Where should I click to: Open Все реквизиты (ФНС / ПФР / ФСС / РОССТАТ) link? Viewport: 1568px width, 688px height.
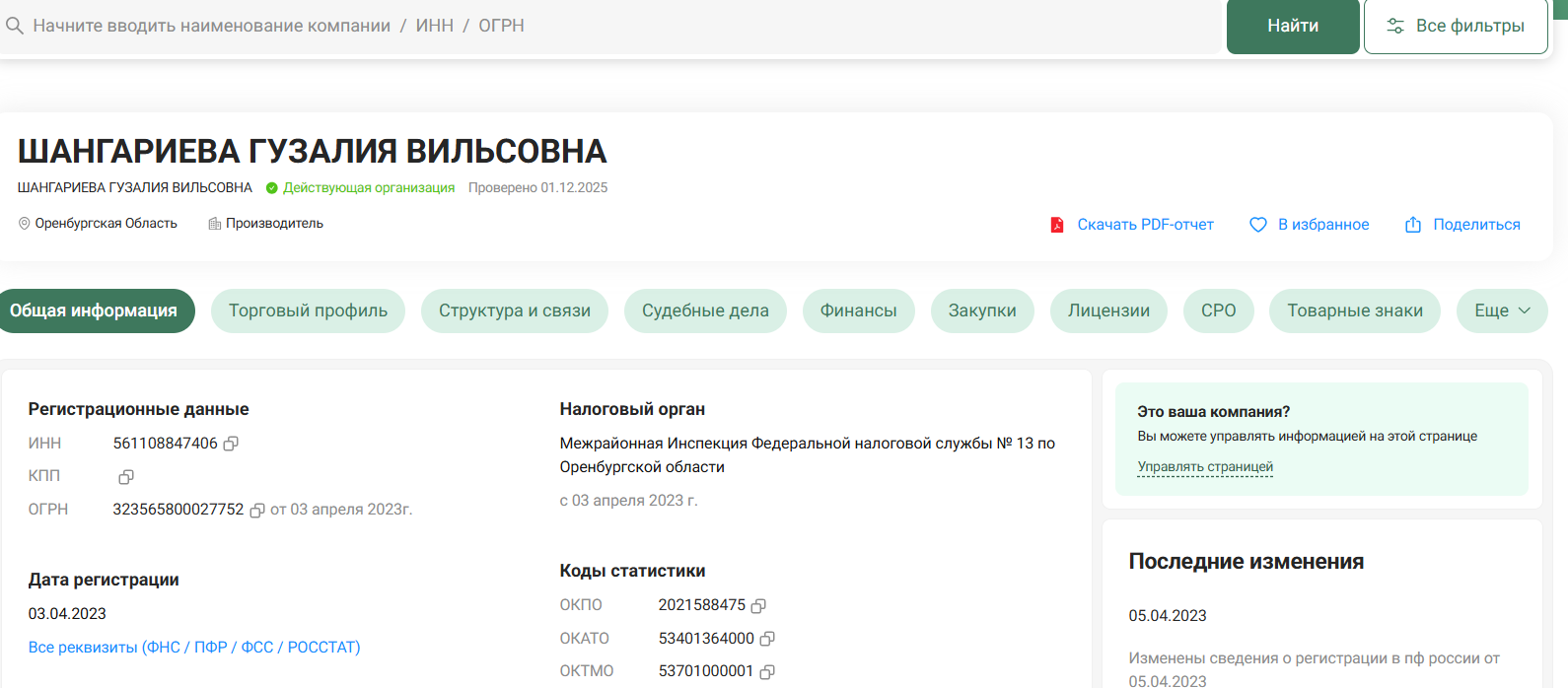click(x=194, y=647)
